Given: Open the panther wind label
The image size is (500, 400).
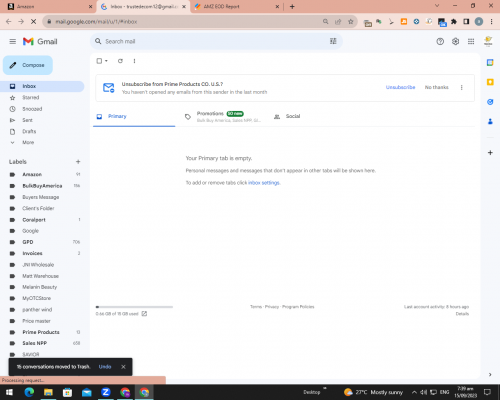Looking at the screenshot, I should [x=37, y=310].
